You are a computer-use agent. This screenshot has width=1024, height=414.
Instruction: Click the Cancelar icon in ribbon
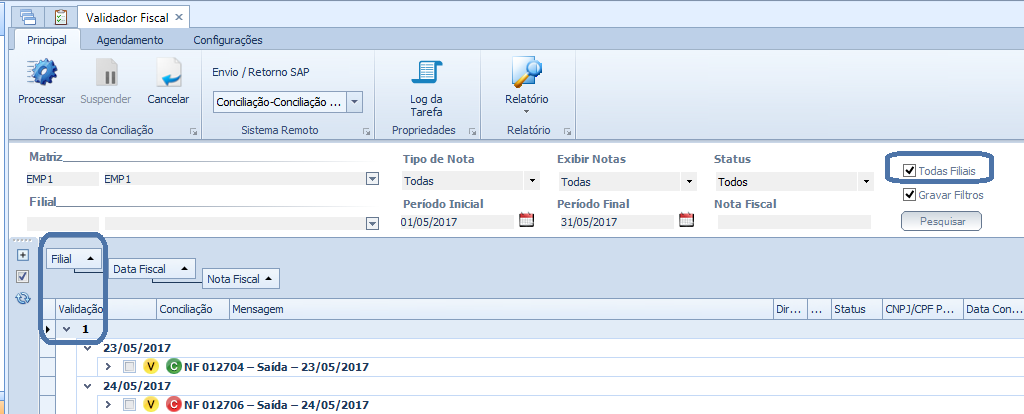click(x=168, y=74)
